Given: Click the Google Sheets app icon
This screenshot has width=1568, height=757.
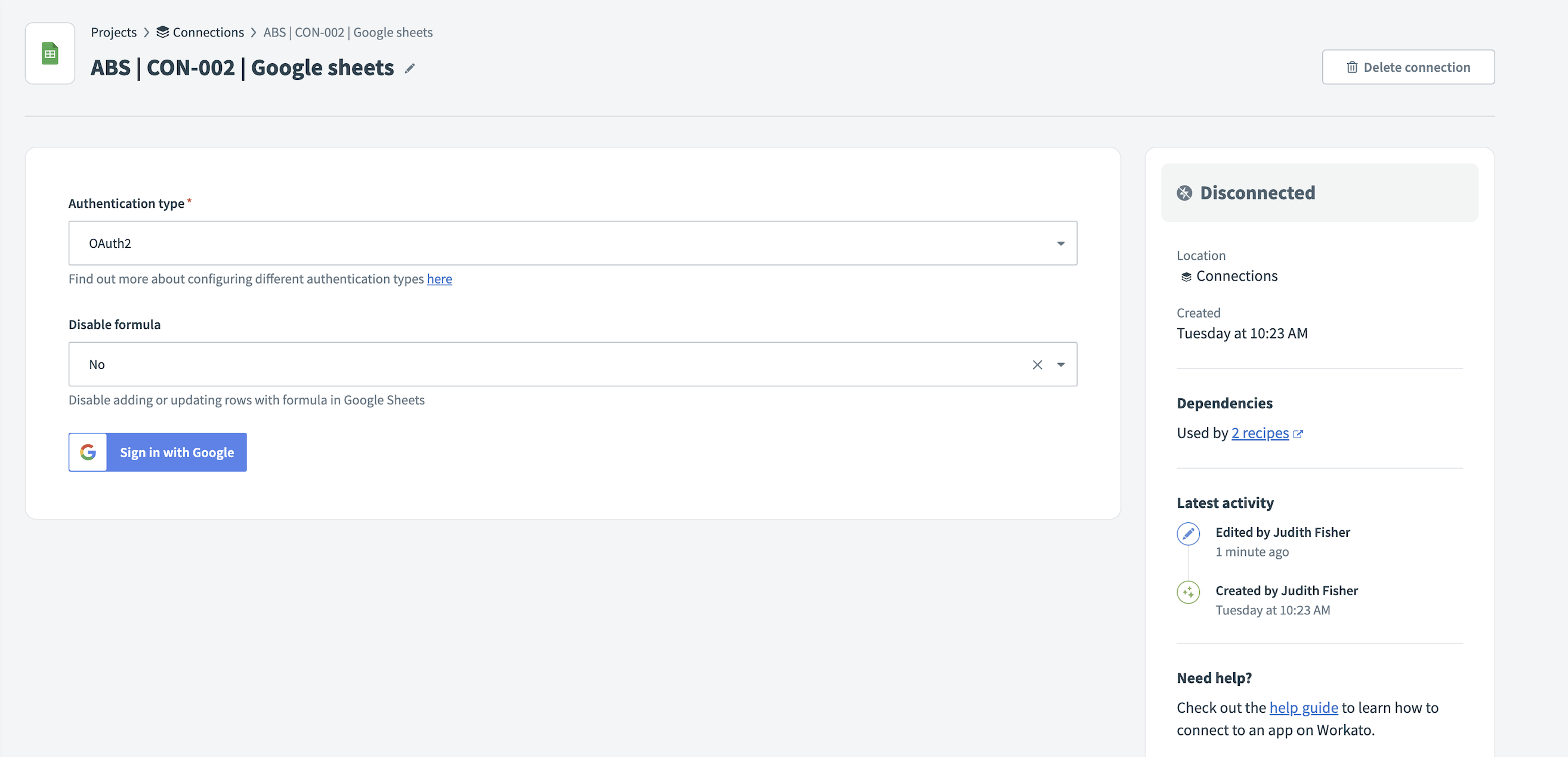Looking at the screenshot, I should (x=50, y=53).
